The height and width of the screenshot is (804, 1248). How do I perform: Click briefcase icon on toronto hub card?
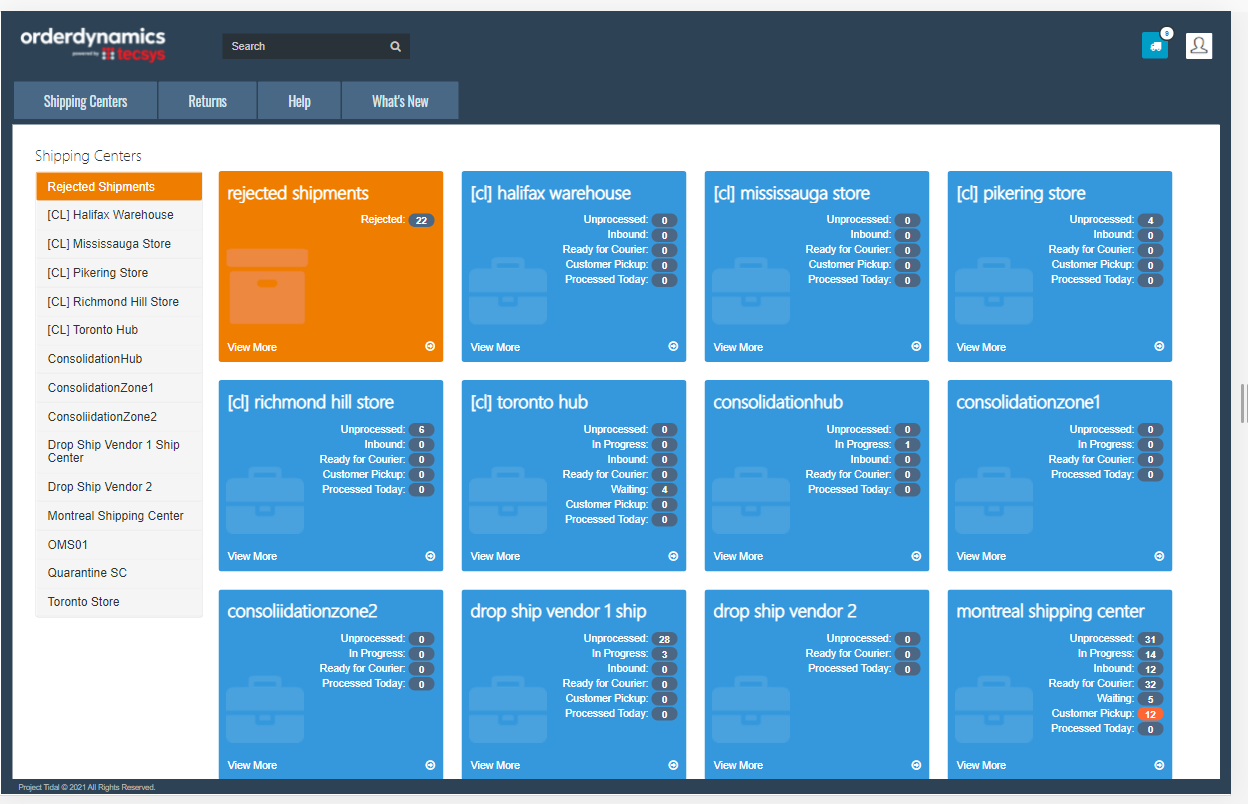tap(508, 500)
